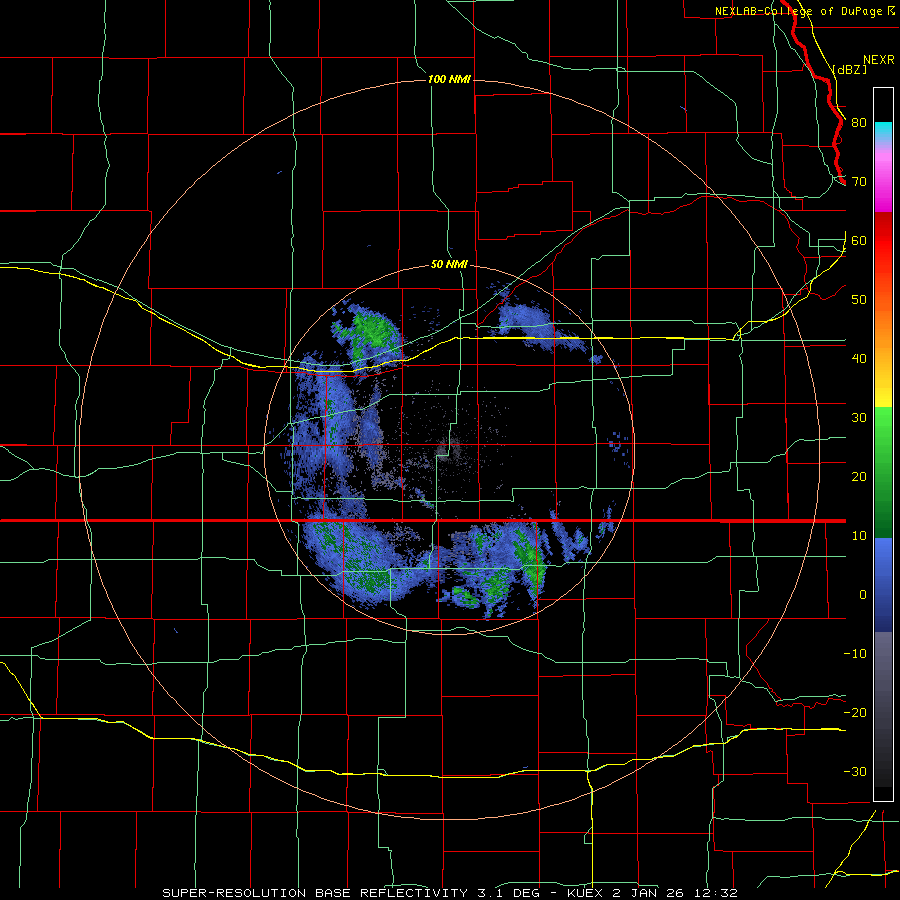
Task: Click the [dBZ] units label
Action: tap(849, 70)
